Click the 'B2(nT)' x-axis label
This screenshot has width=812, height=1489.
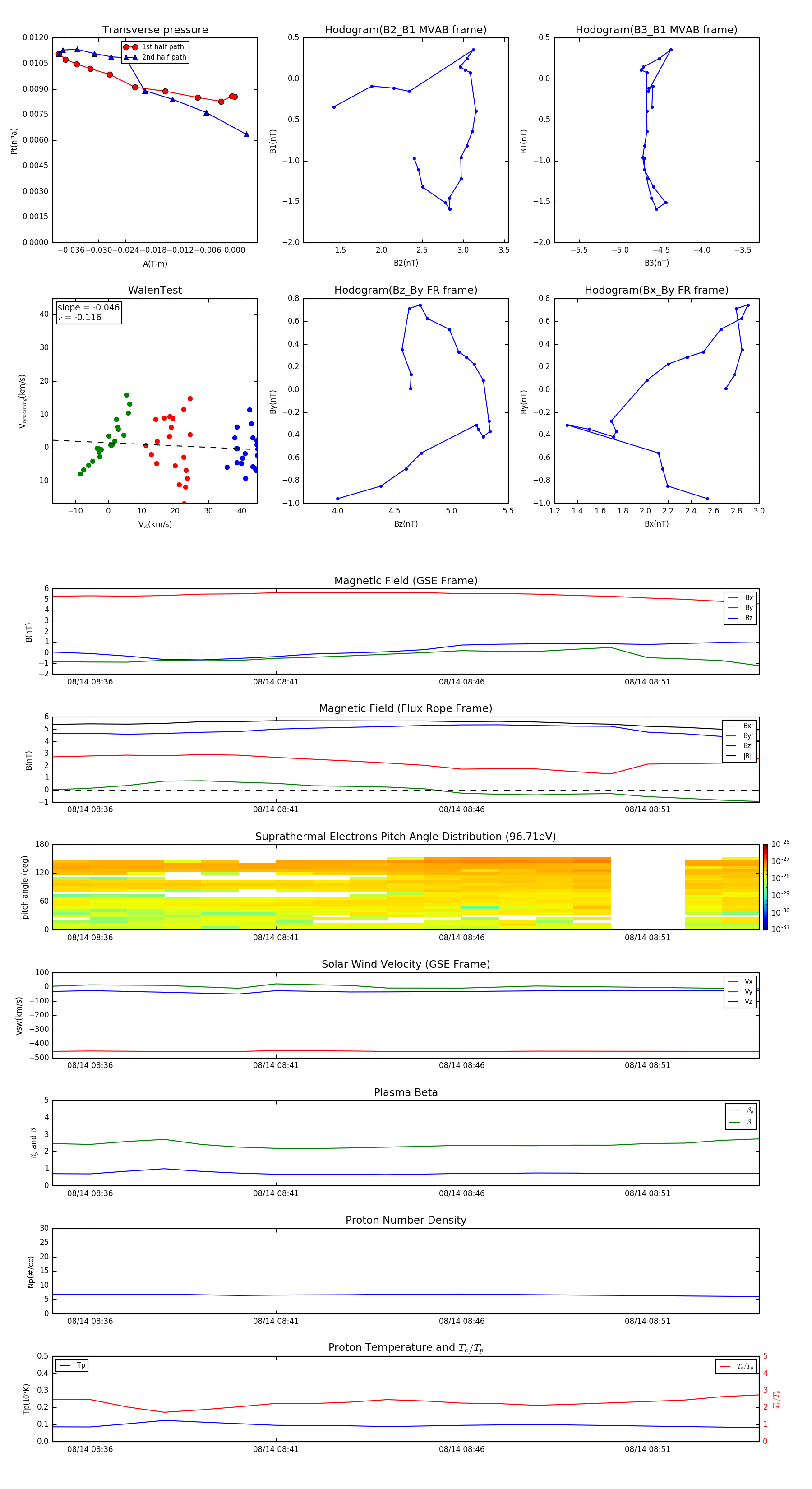(406, 263)
